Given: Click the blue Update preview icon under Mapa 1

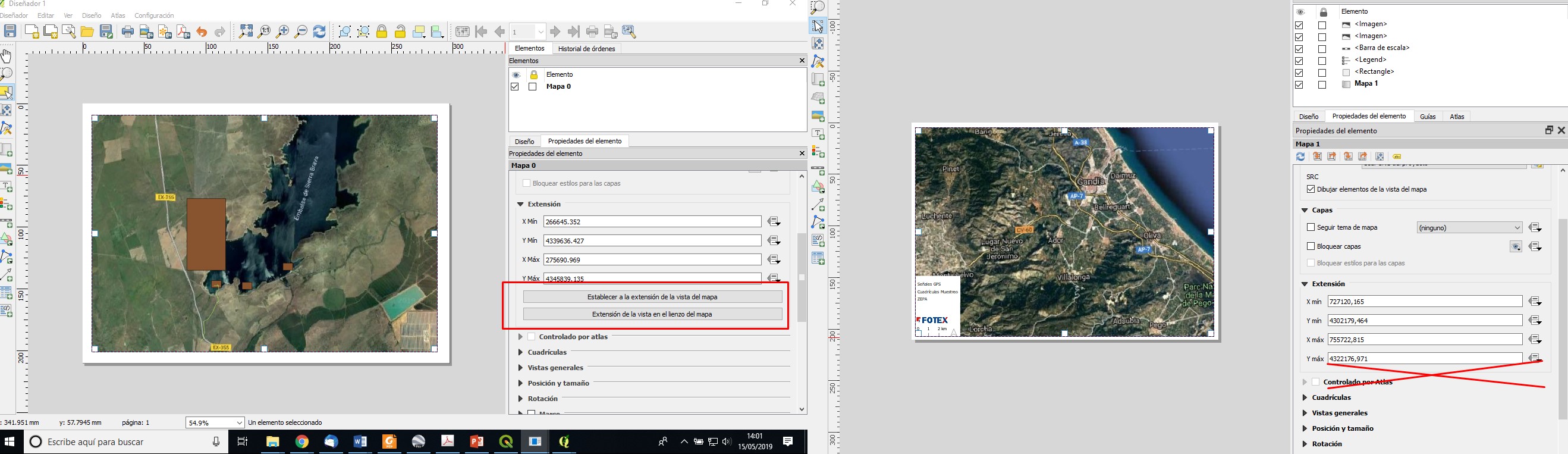Looking at the screenshot, I should coord(1301,156).
